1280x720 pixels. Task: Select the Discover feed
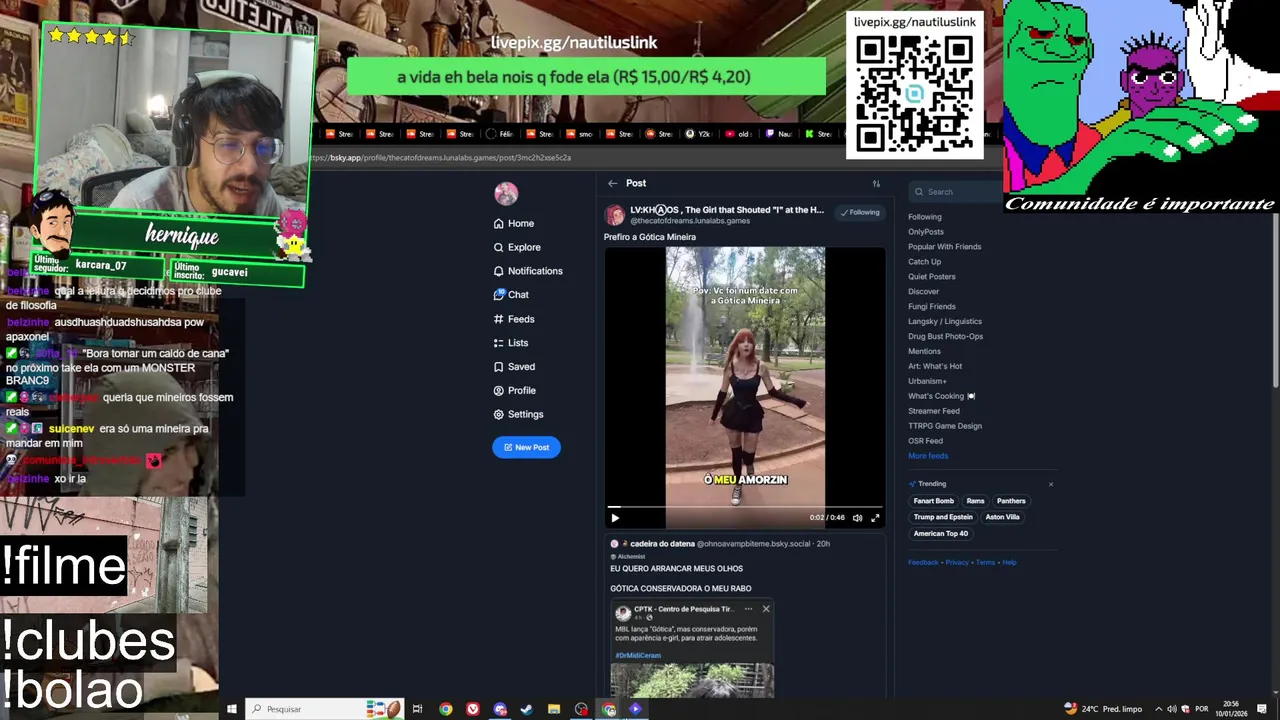924,292
